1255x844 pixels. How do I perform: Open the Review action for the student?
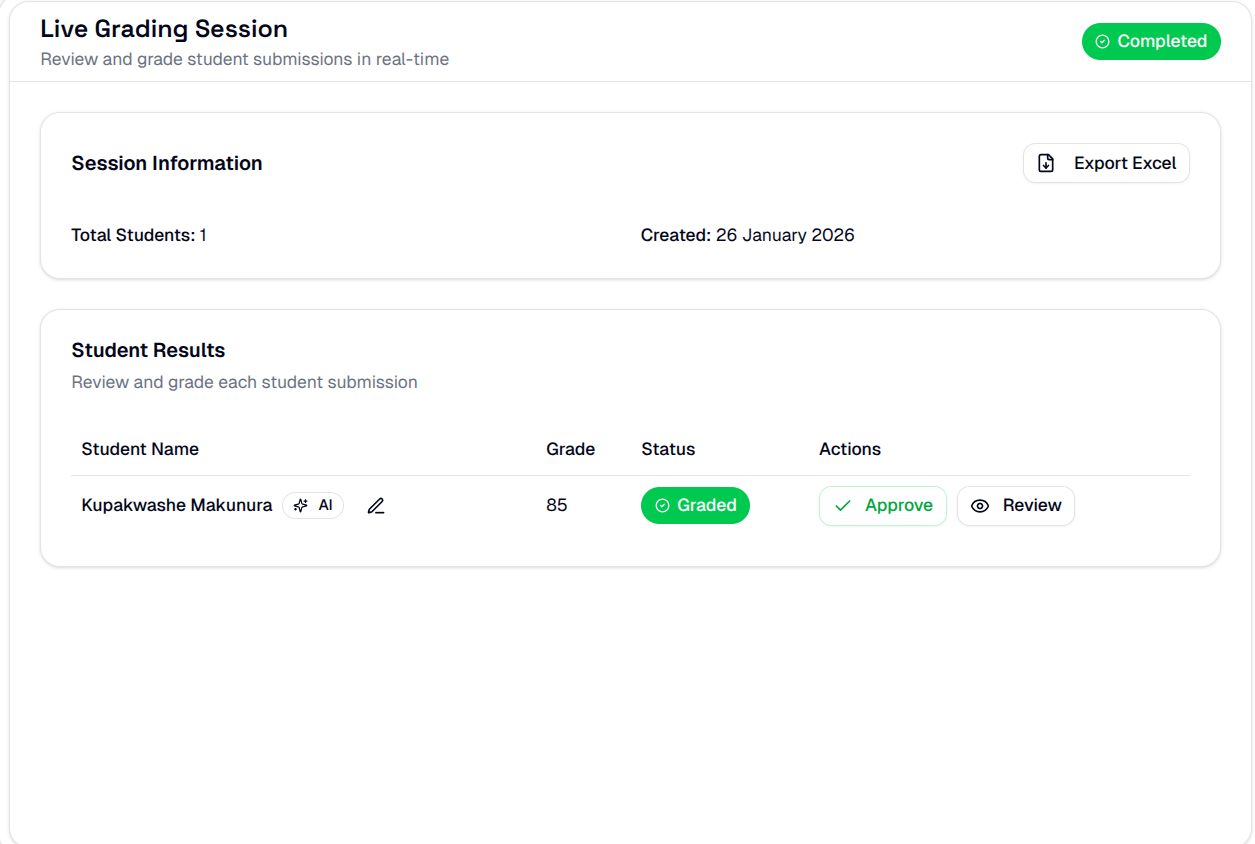pos(1016,505)
